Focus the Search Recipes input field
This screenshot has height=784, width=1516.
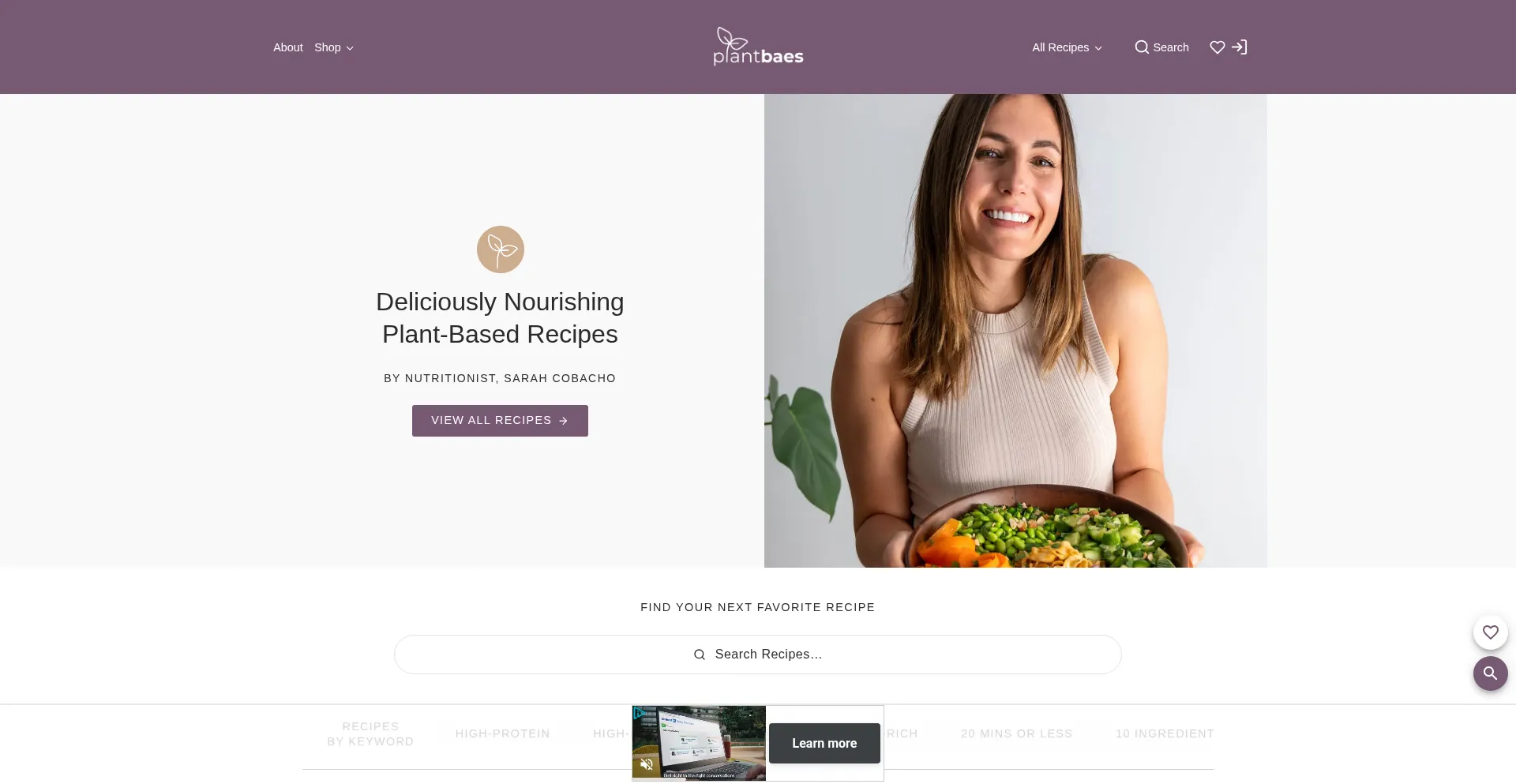point(758,655)
